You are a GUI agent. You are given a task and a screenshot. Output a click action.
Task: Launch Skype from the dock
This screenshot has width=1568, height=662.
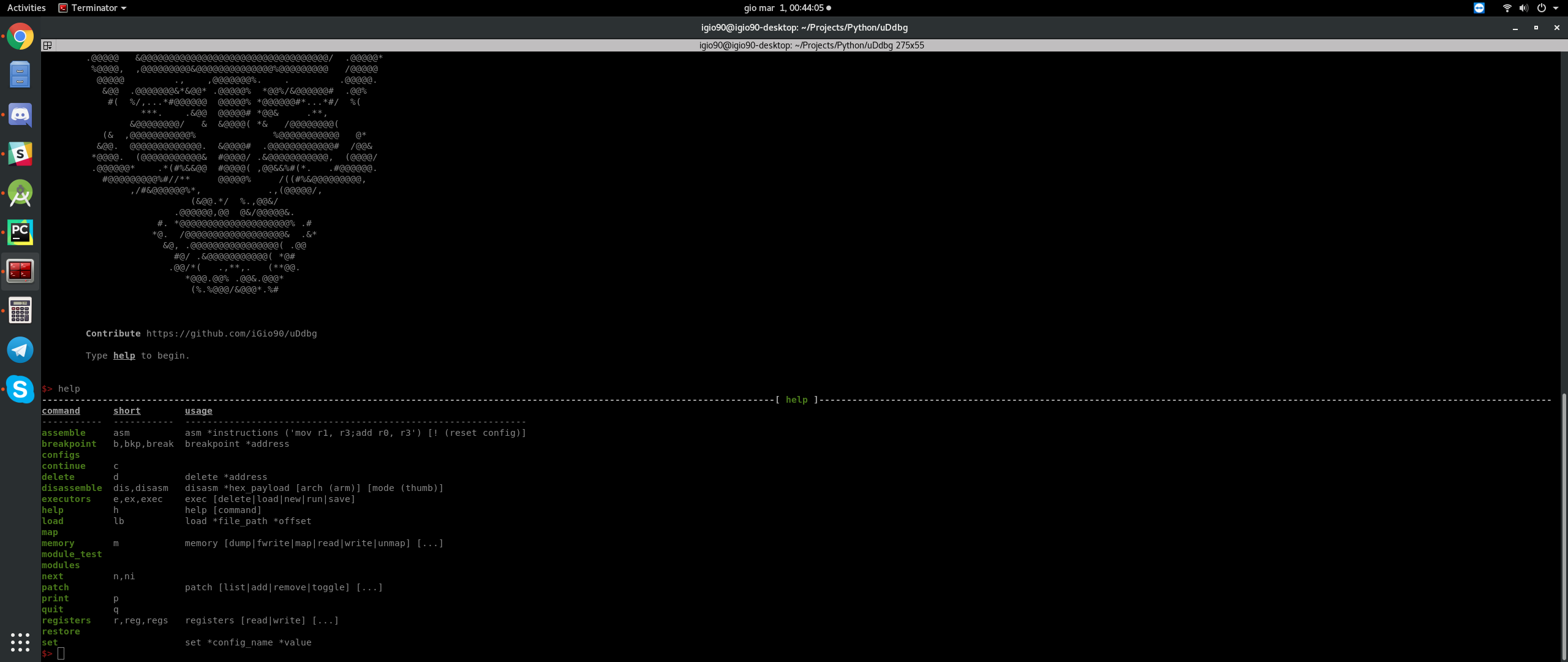pyautogui.click(x=20, y=389)
